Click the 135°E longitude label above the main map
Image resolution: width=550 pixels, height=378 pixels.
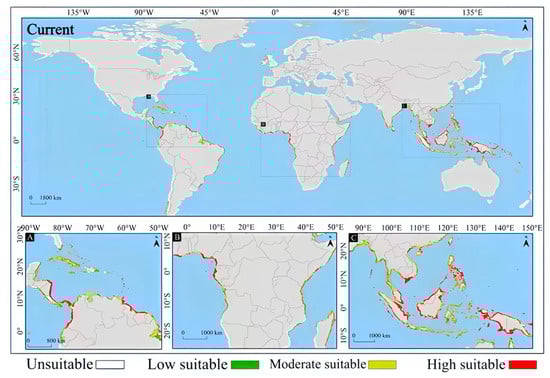(x=472, y=13)
